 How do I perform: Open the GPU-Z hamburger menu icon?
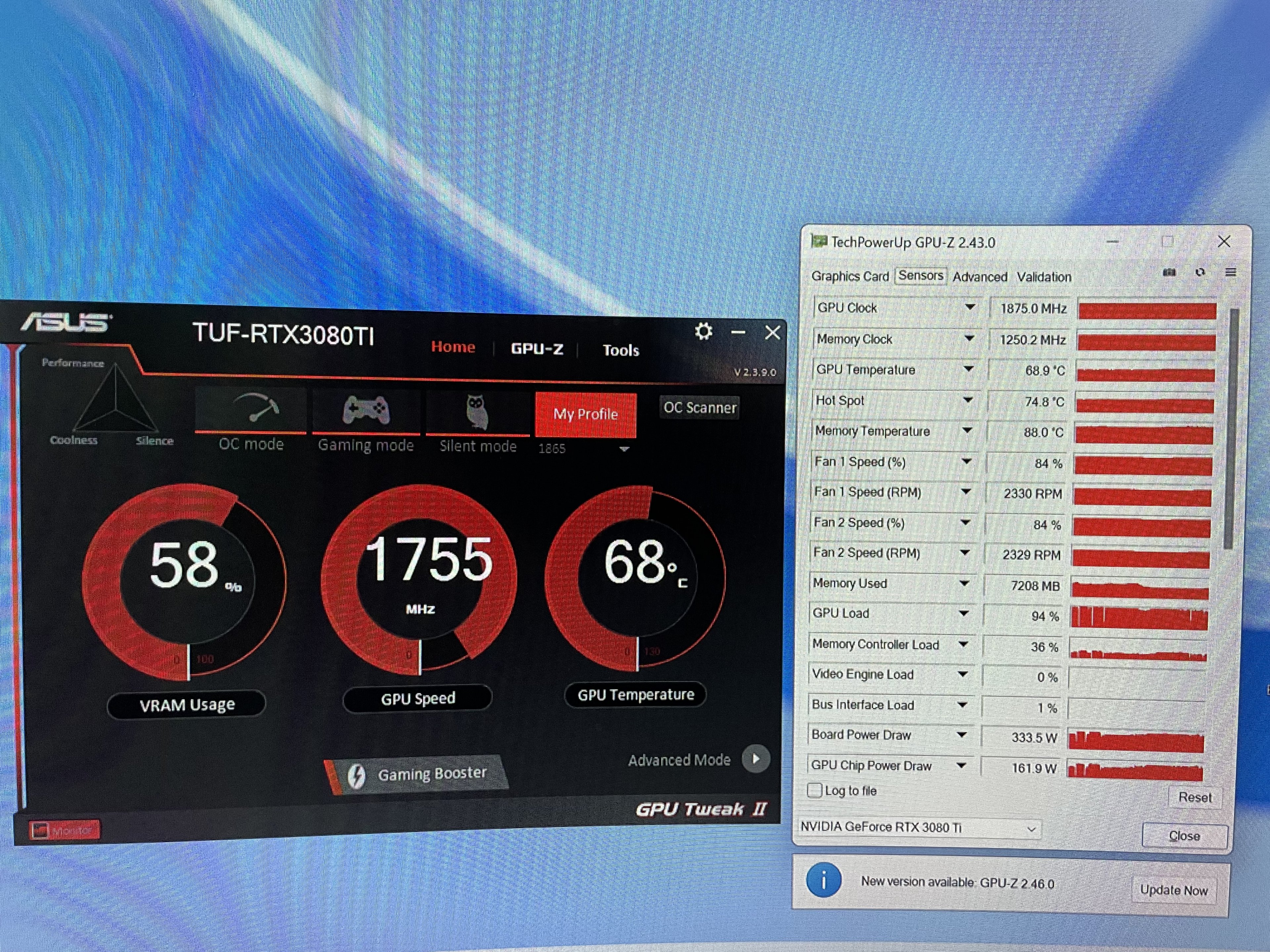tap(1230, 272)
